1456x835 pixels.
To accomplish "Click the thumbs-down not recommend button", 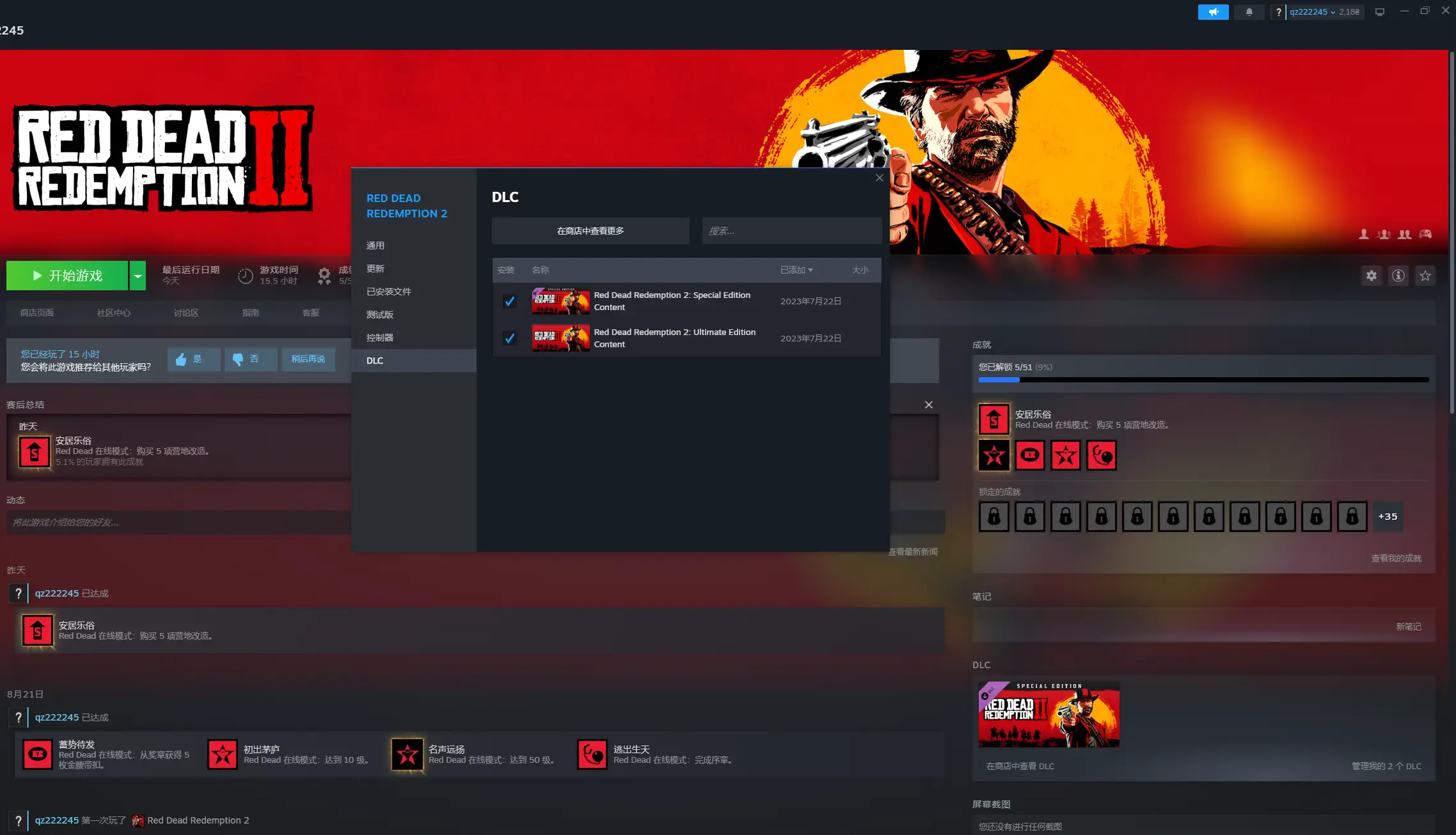I will point(251,359).
